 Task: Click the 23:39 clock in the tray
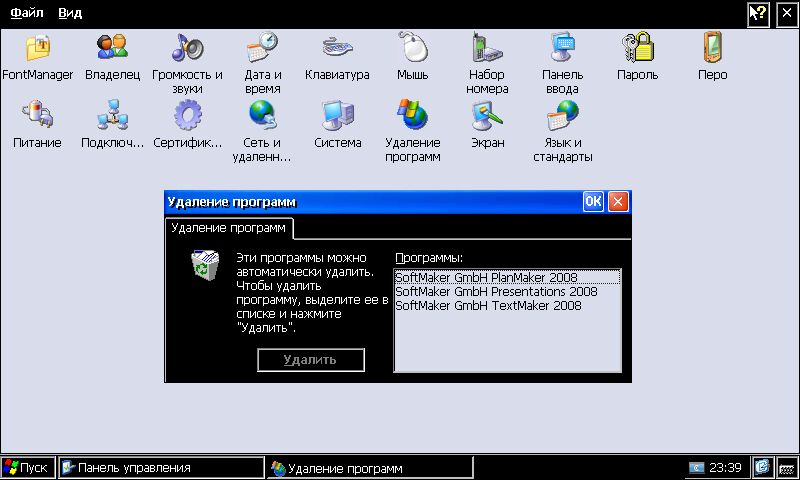[x=725, y=467]
